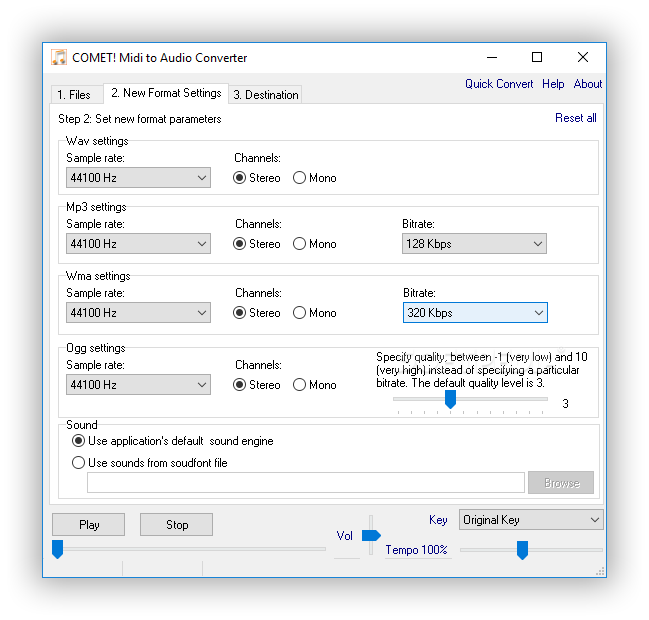Screen dimensions: 649x620
Task: Select Stereo for Ogg channels
Action: 240,385
